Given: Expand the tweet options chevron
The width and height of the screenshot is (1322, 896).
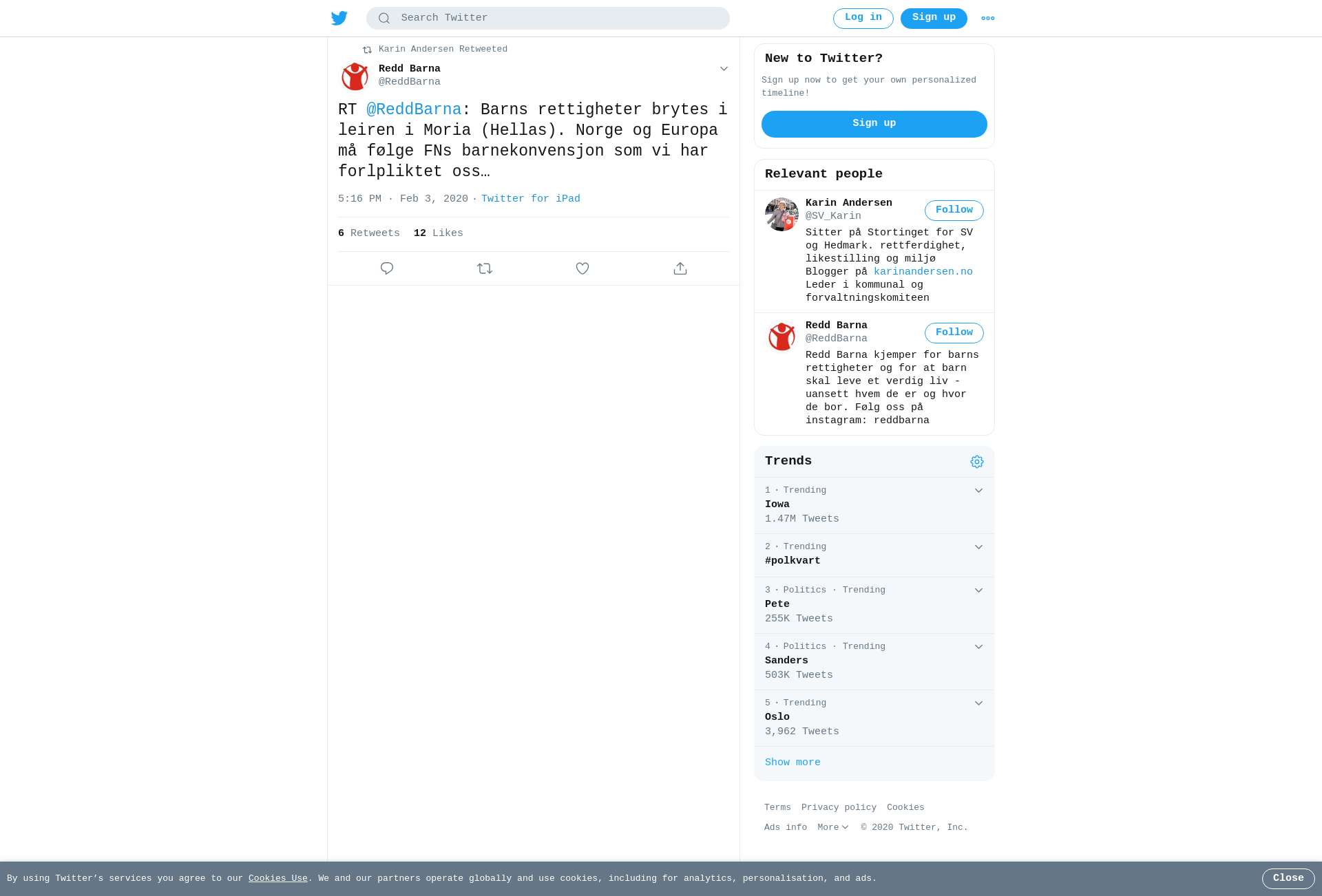Looking at the screenshot, I should point(724,69).
